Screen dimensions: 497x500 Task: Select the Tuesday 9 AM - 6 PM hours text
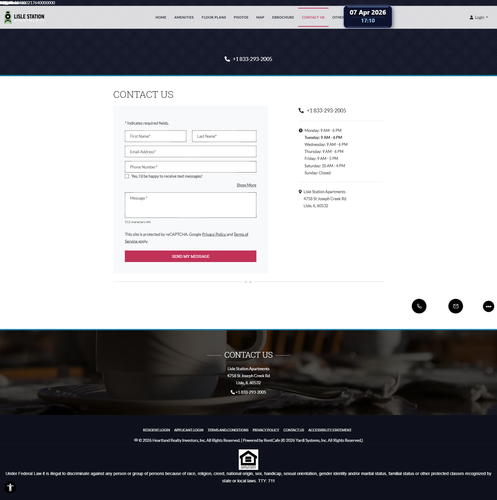coord(323,137)
